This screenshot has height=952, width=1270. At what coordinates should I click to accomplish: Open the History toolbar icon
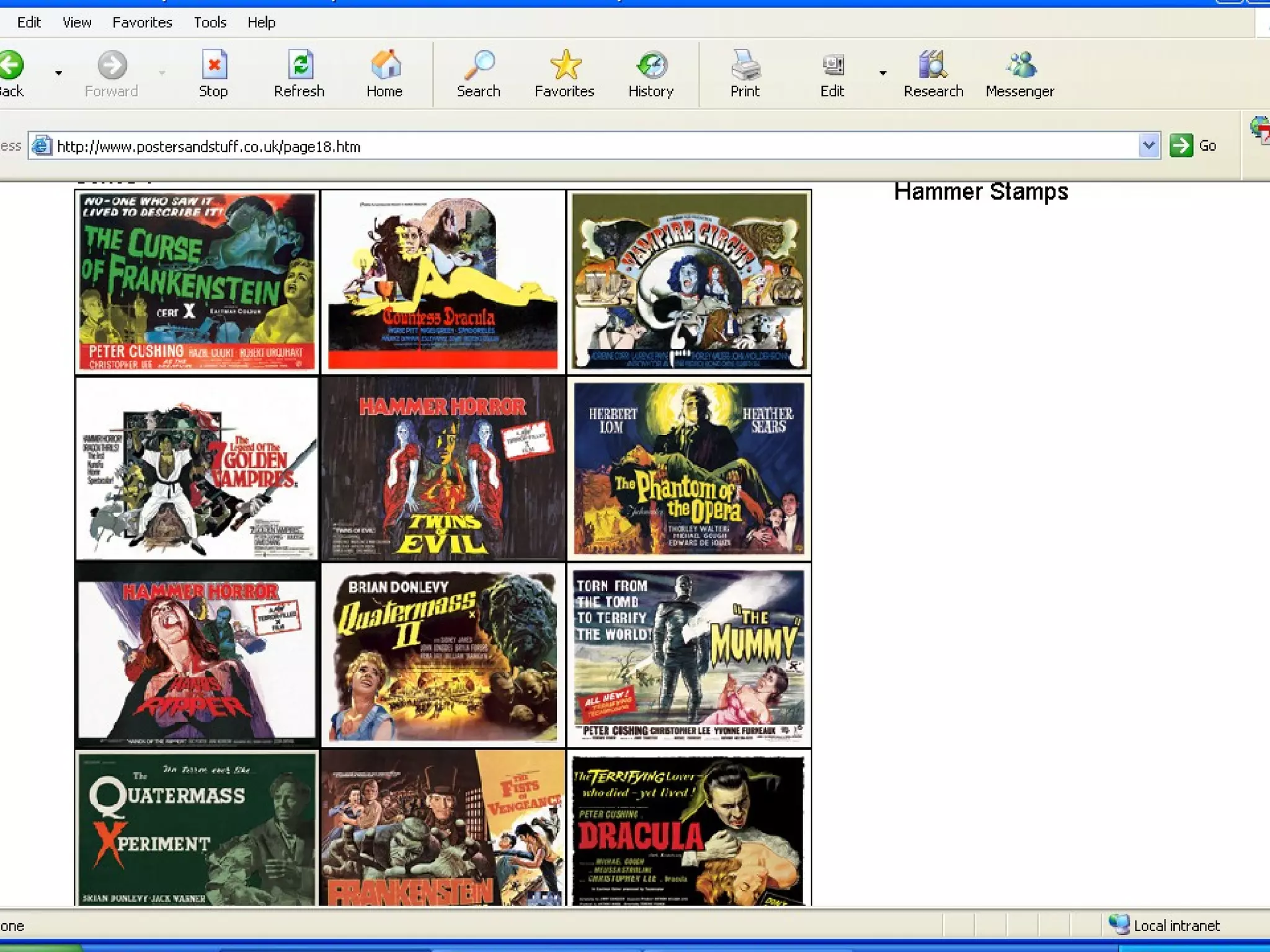coord(651,66)
